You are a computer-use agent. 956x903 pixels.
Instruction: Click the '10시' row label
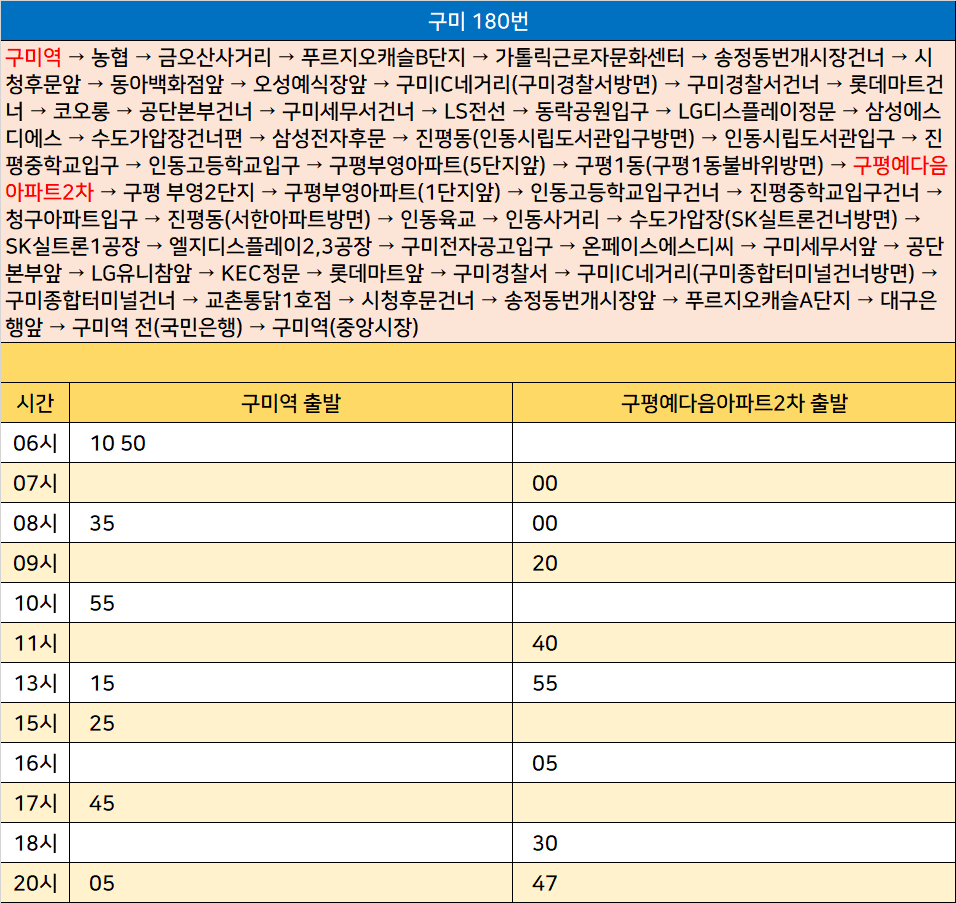[x=35, y=603]
